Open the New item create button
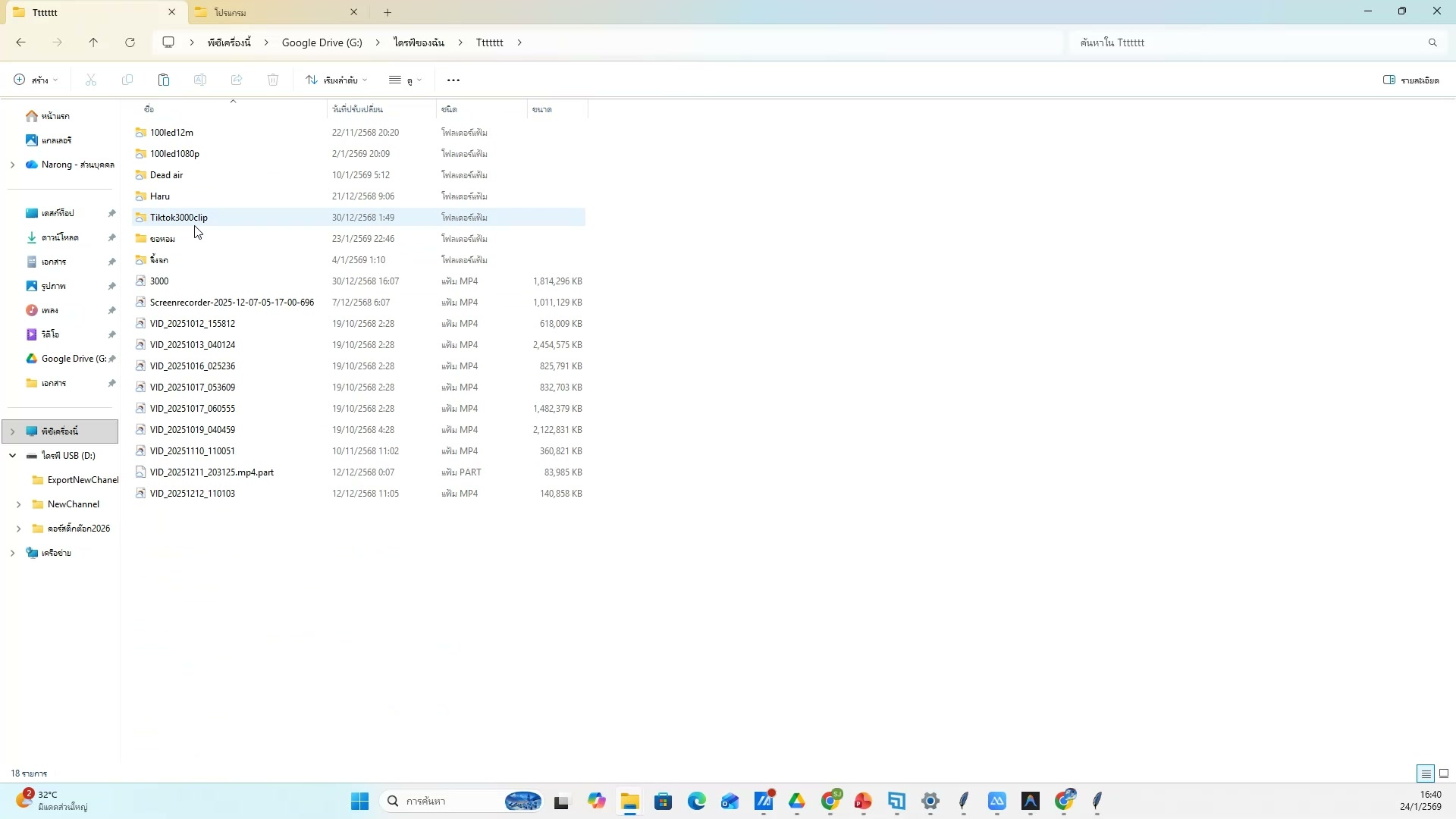The image size is (1456, 819). pos(36,80)
